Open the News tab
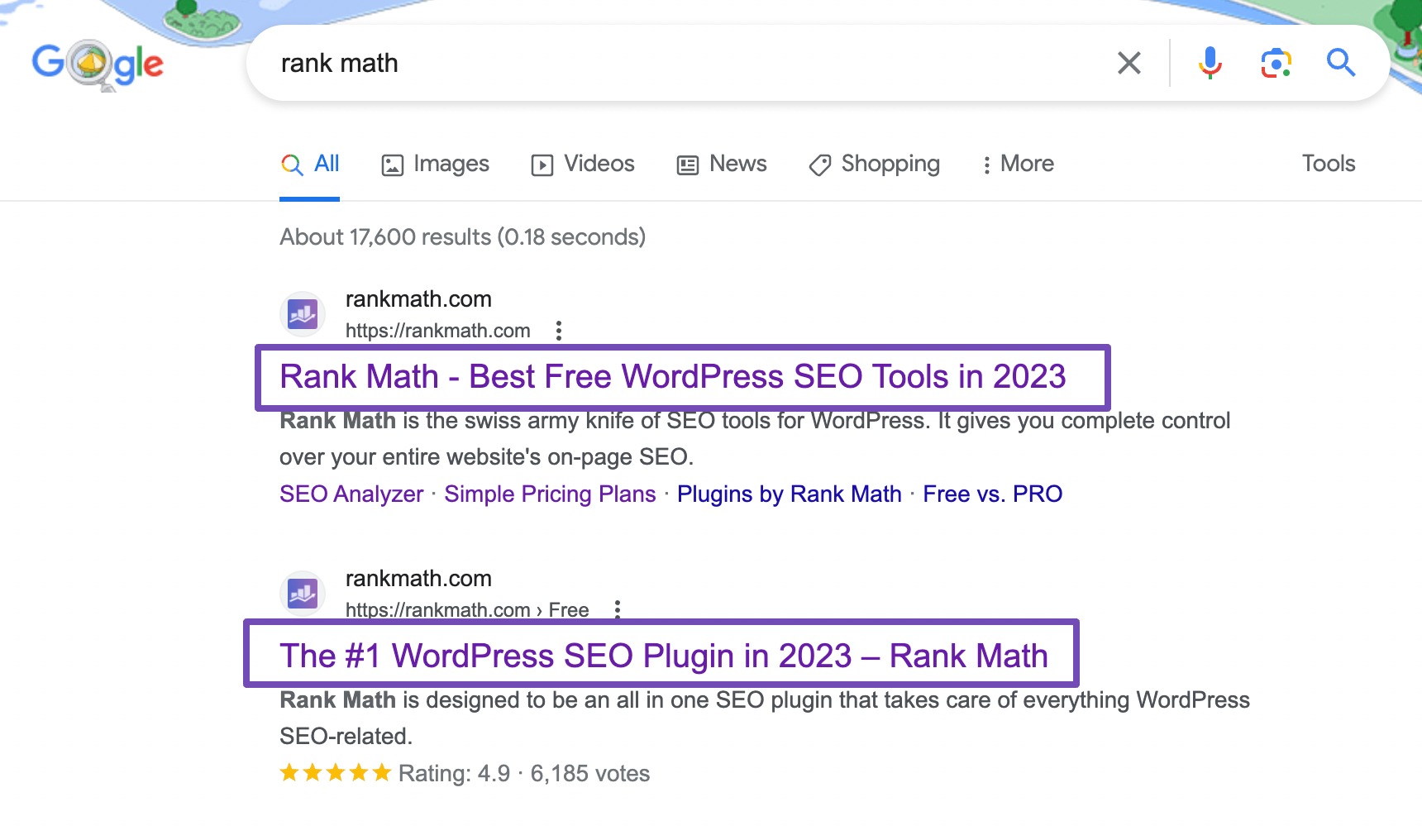This screenshot has height=840, width=1422. click(x=722, y=164)
